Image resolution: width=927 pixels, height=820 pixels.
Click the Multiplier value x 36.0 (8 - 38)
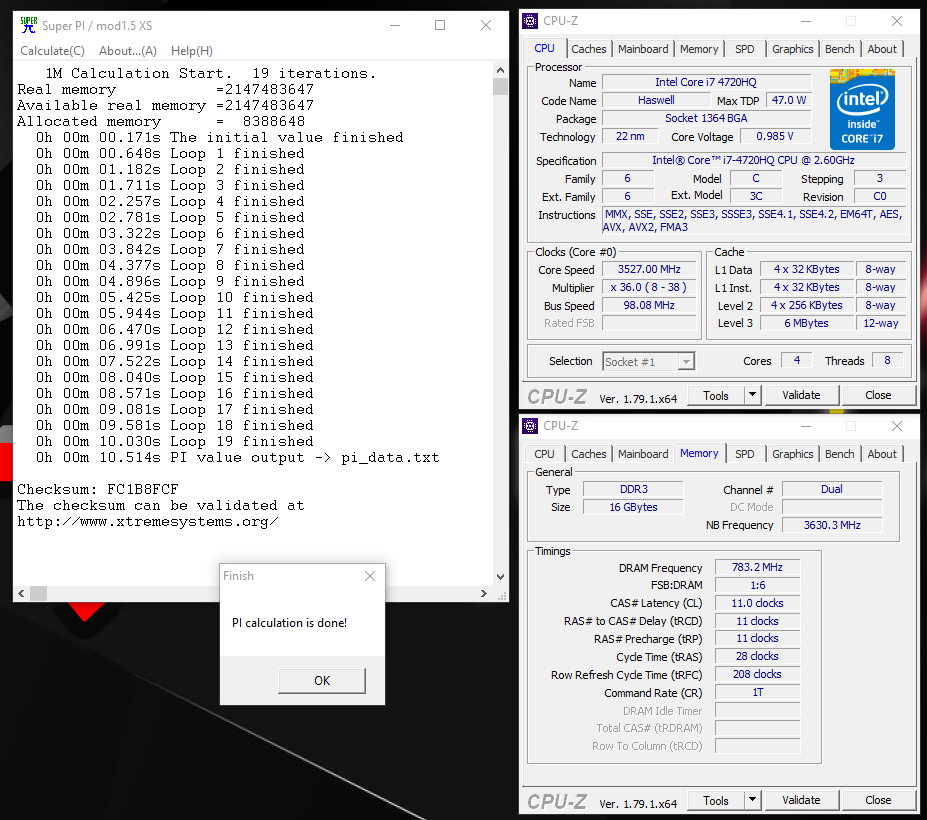point(649,287)
